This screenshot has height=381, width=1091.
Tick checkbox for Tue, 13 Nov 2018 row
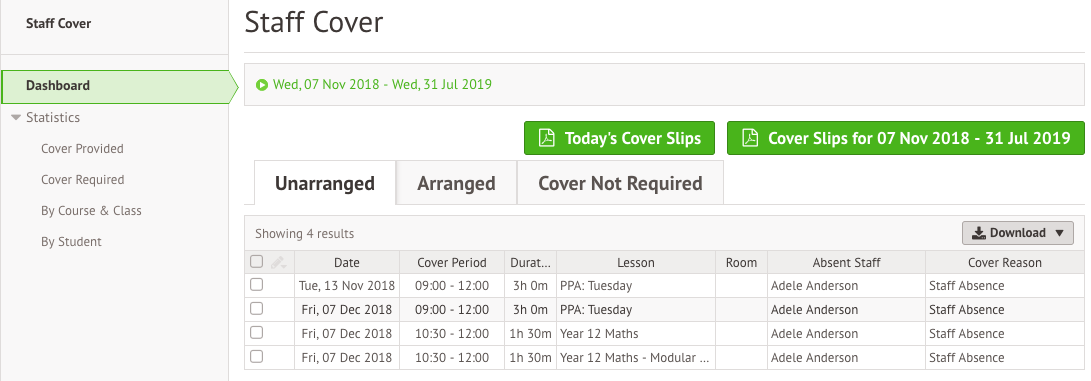(257, 284)
